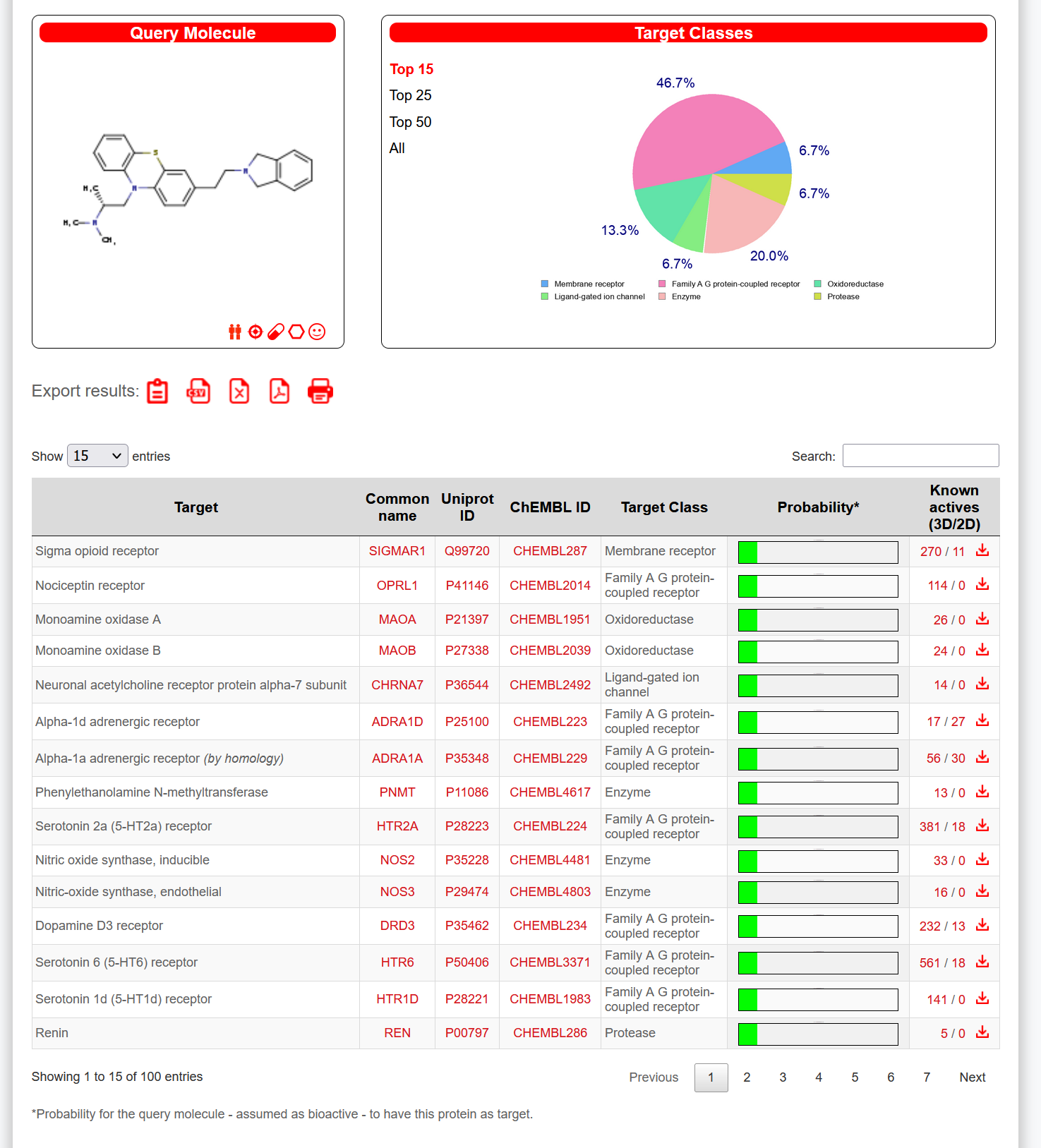Image resolution: width=1041 pixels, height=1148 pixels.
Task: Click Previous page button
Action: point(654,1077)
